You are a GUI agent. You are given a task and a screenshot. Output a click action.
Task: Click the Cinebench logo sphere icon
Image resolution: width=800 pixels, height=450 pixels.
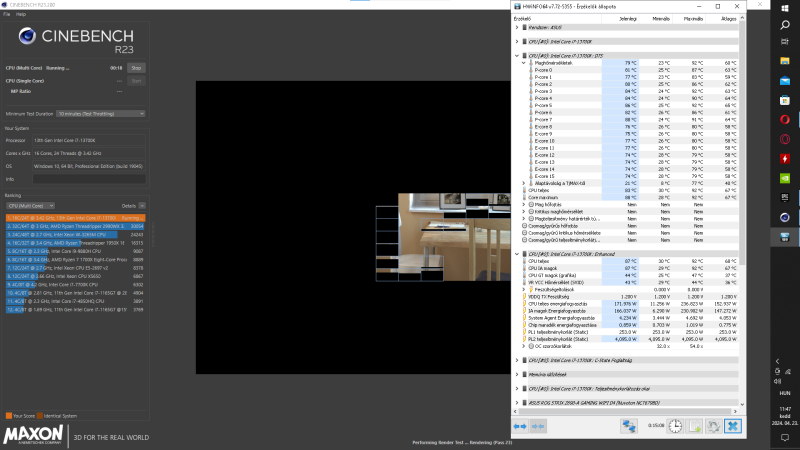[27, 36]
